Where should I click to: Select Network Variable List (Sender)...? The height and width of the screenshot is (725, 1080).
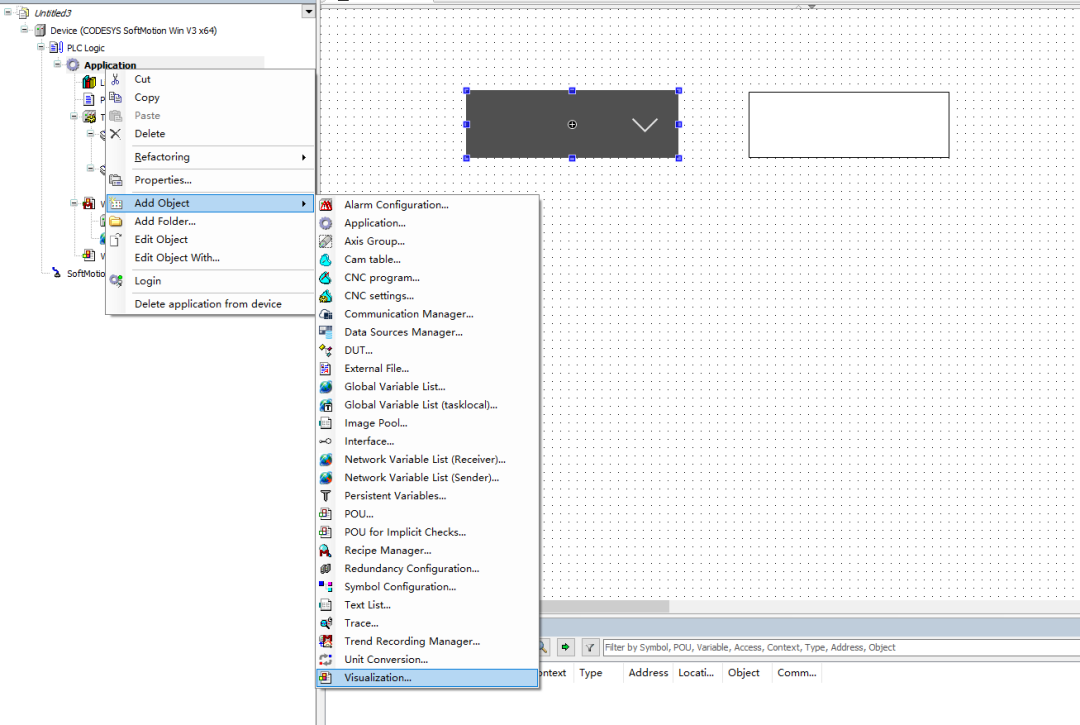click(x=427, y=478)
